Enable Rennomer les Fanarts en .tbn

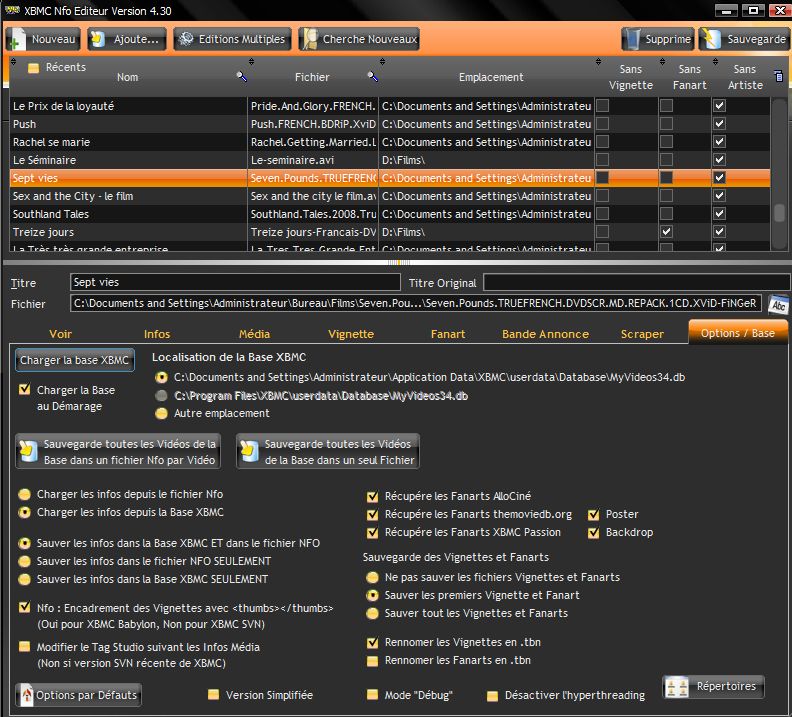tap(372, 660)
